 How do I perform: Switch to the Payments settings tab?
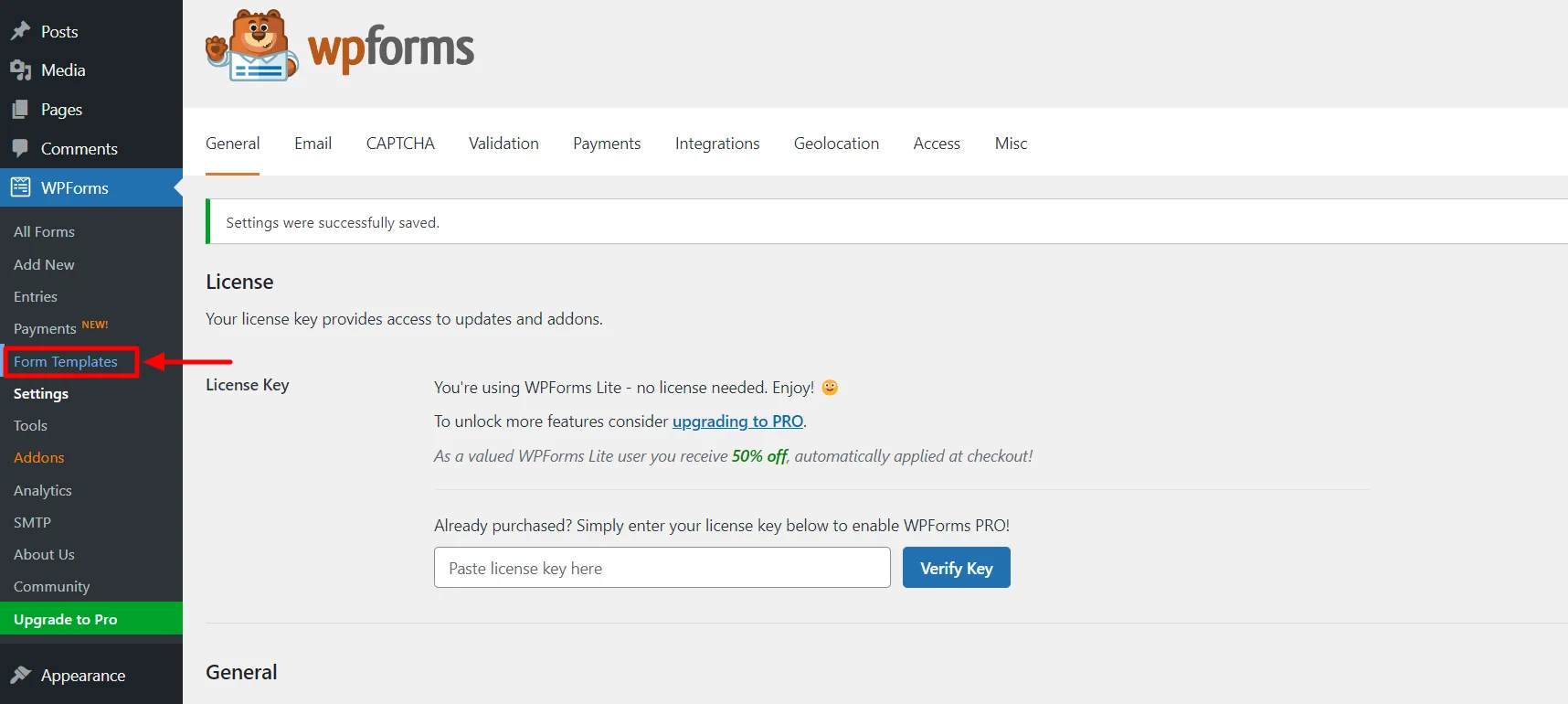click(x=607, y=144)
